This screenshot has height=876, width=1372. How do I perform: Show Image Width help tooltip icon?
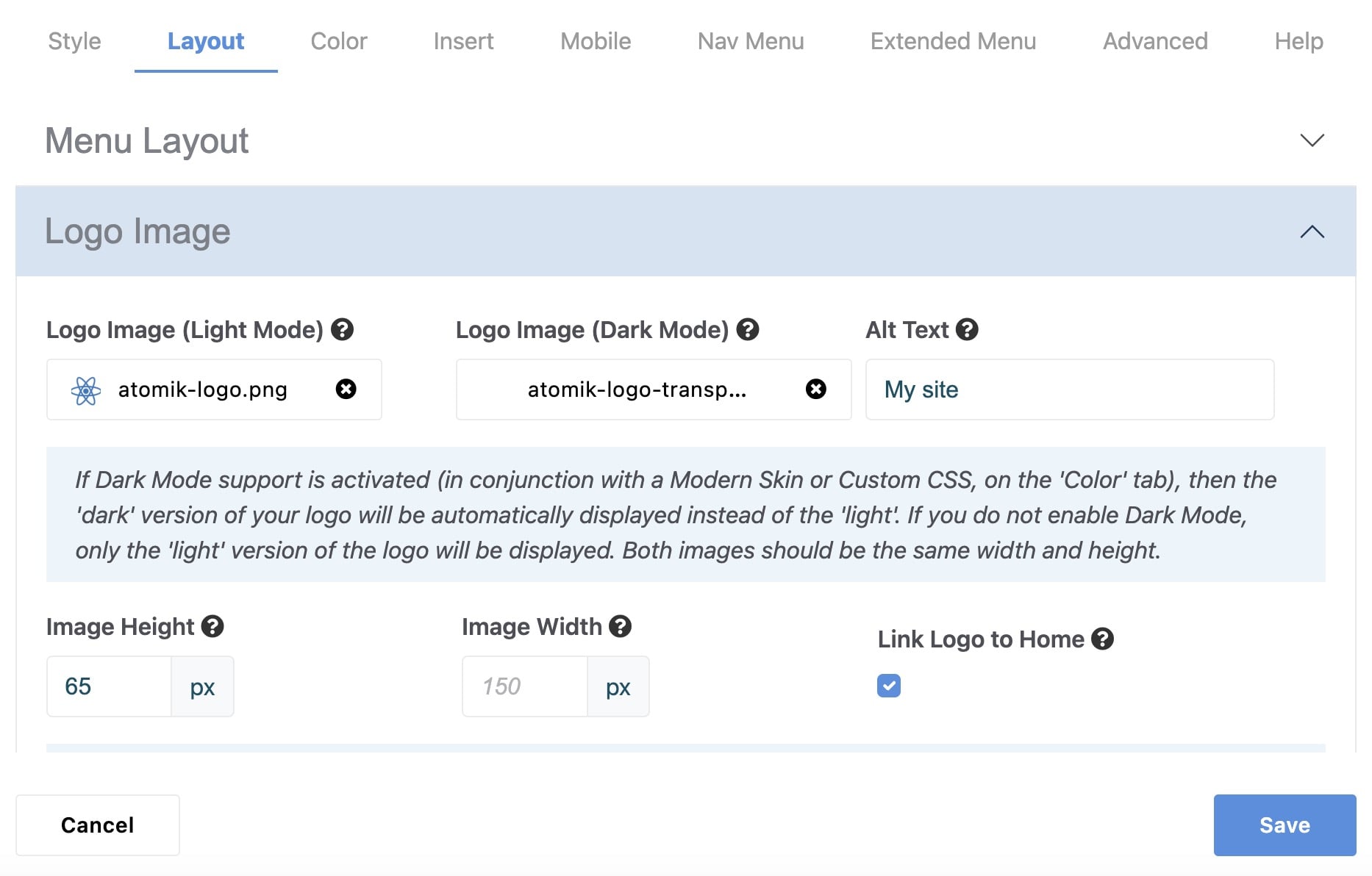(x=621, y=626)
